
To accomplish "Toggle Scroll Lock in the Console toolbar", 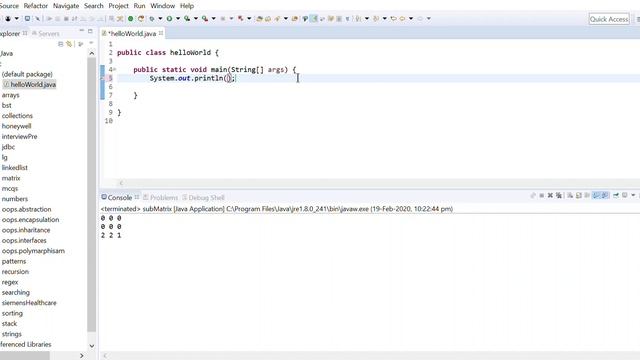I will (578, 196).
